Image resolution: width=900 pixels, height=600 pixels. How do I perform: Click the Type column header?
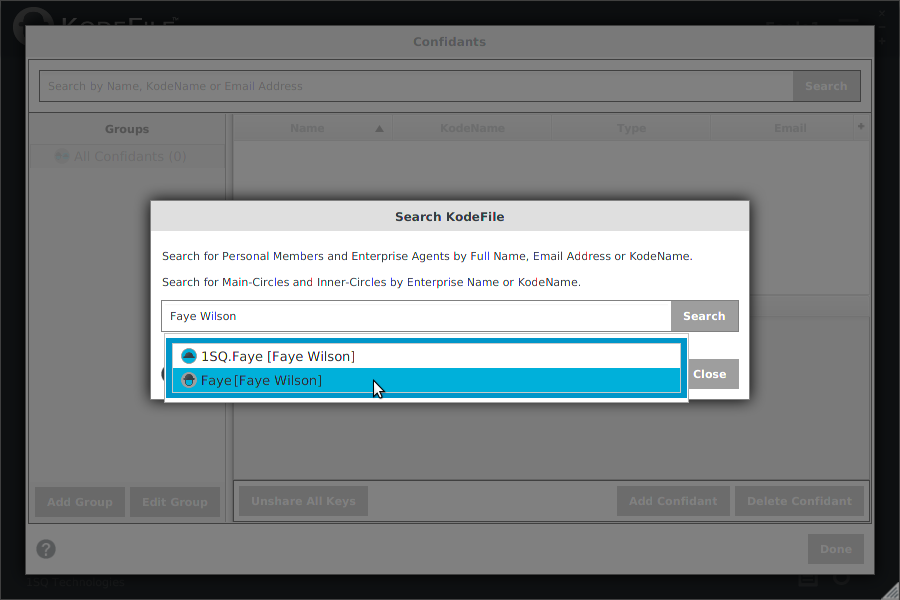pyautogui.click(x=631, y=128)
